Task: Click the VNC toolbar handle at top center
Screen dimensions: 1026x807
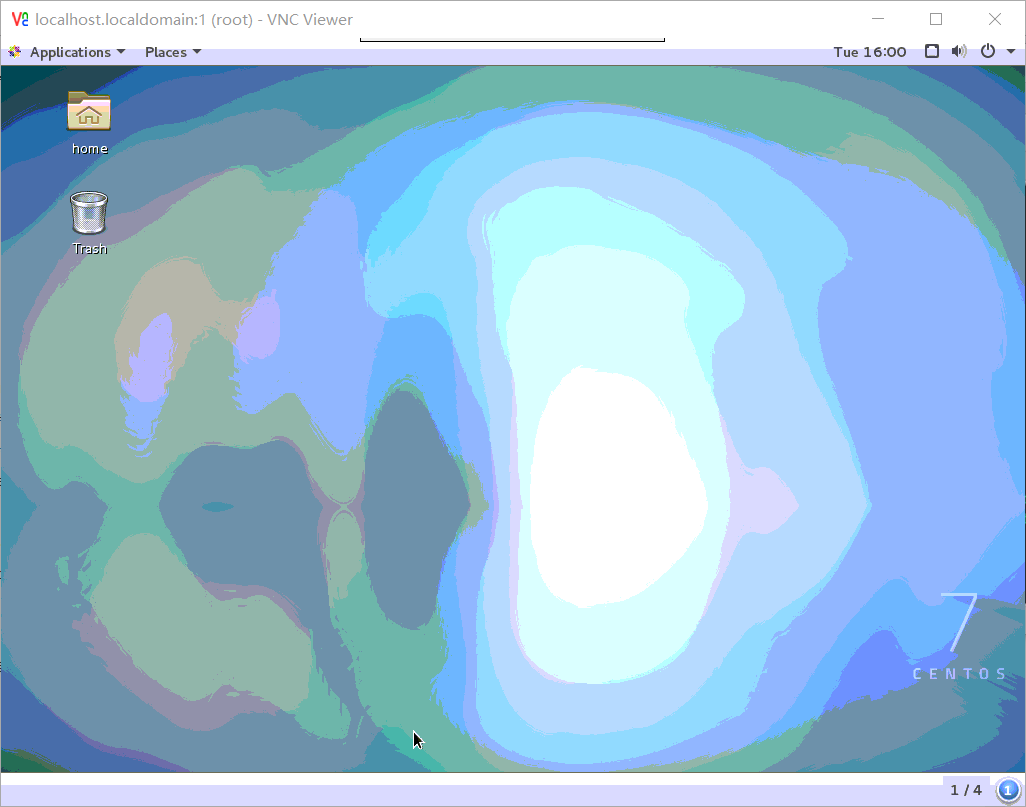Action: point(512,39)
